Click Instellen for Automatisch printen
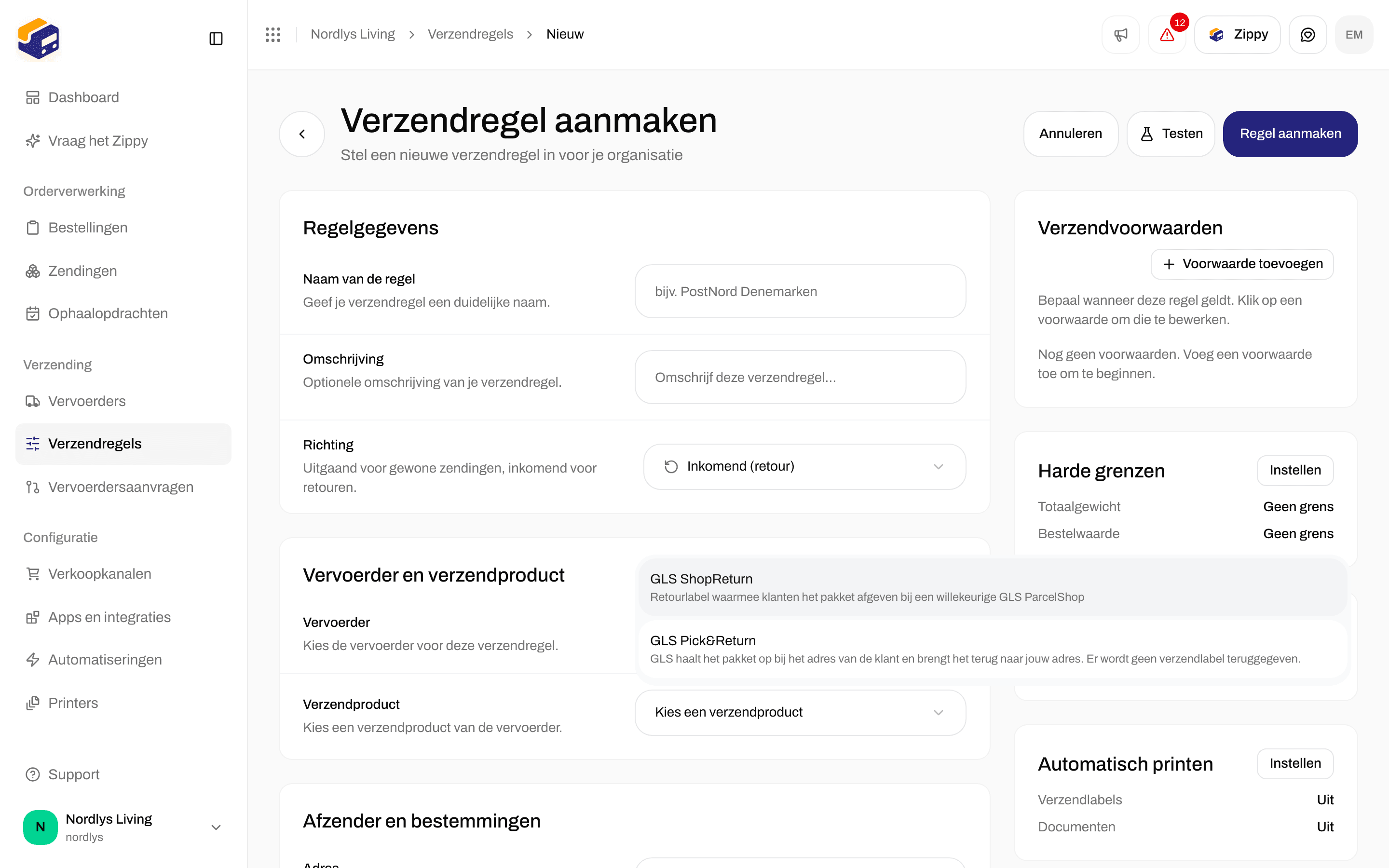Image resolution: width=1389 pixels, height=868 pixels. 1295,763
